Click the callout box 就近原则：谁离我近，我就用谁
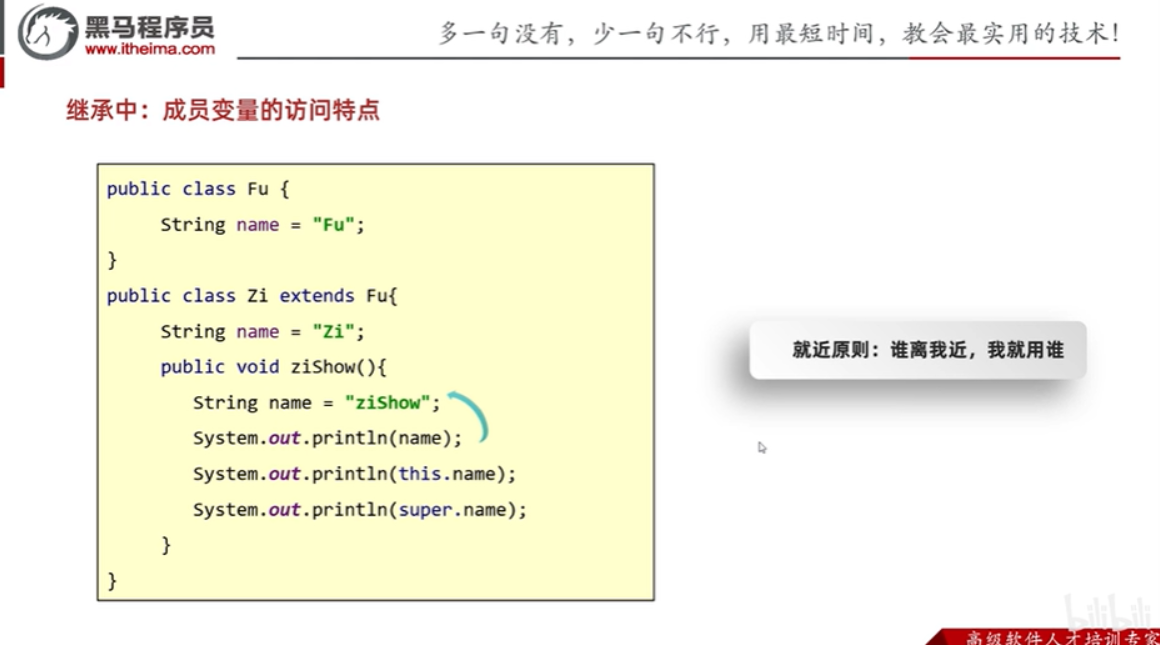Image resolution: width=1160 pixels, height=646 pixels. point(917,350)
